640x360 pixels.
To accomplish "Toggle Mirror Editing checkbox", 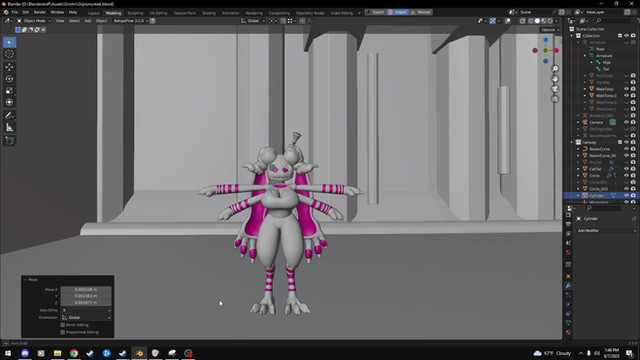I will pos(62,325).
